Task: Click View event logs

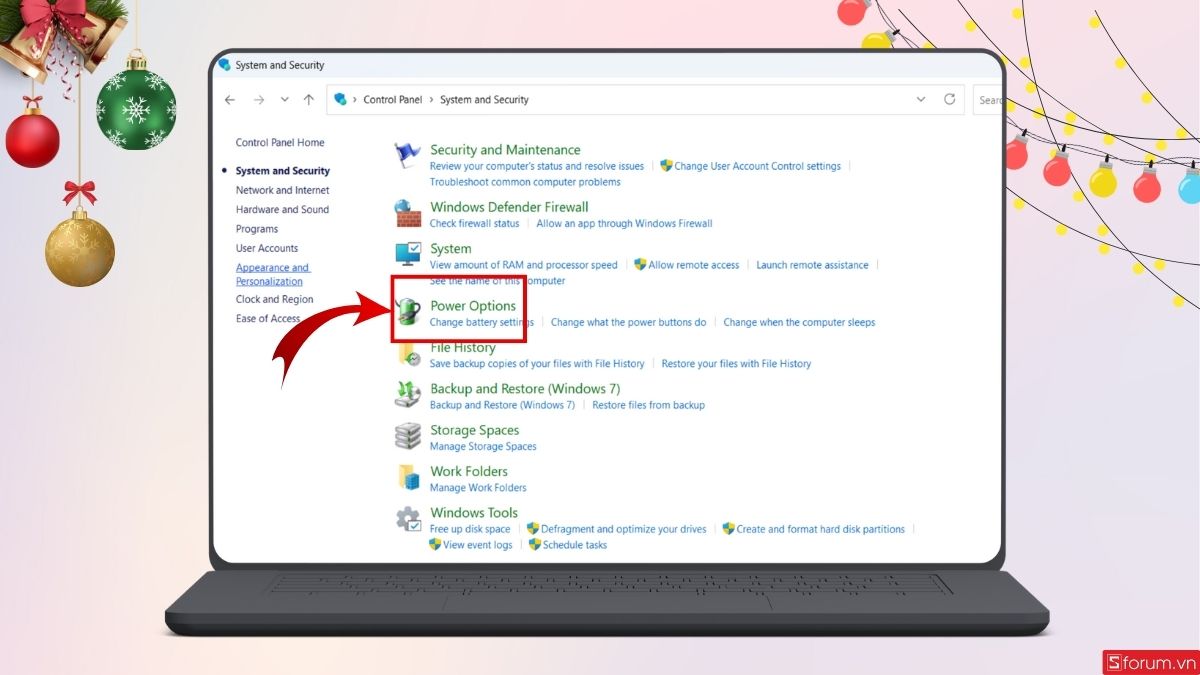Action: (x=478, y=546)
